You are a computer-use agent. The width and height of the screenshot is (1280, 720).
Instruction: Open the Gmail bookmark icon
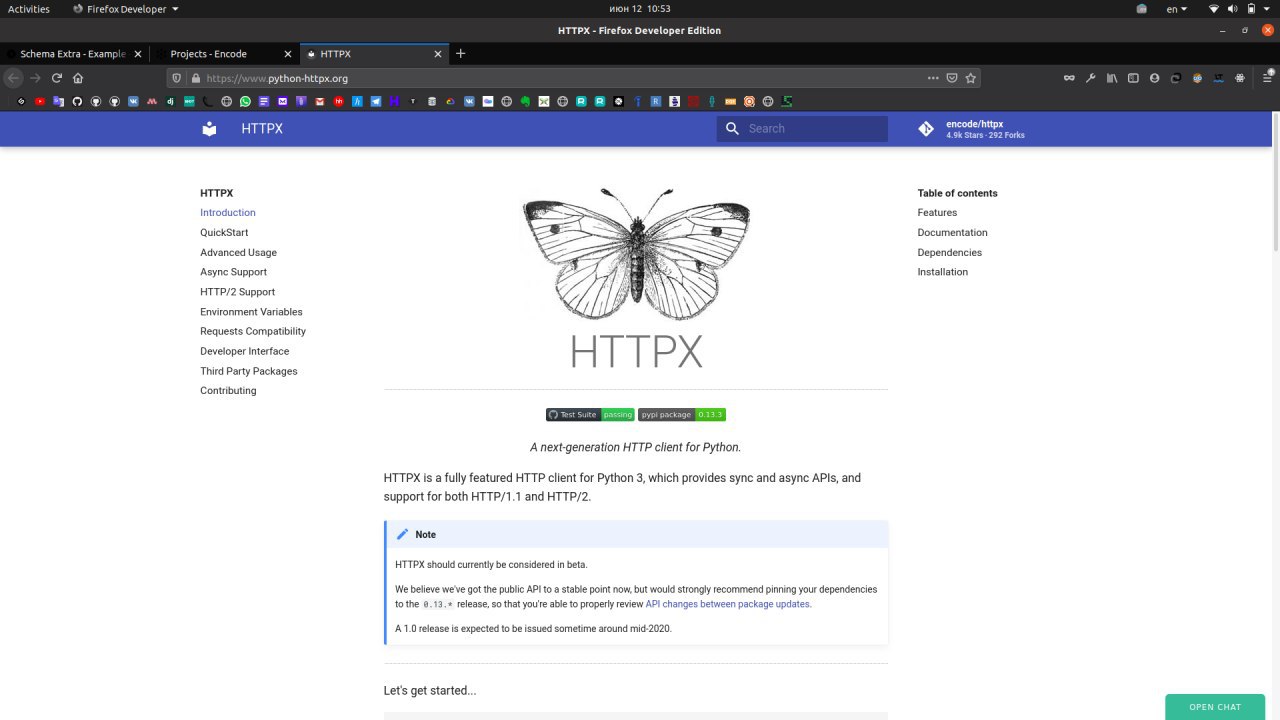tap(320, 101)
